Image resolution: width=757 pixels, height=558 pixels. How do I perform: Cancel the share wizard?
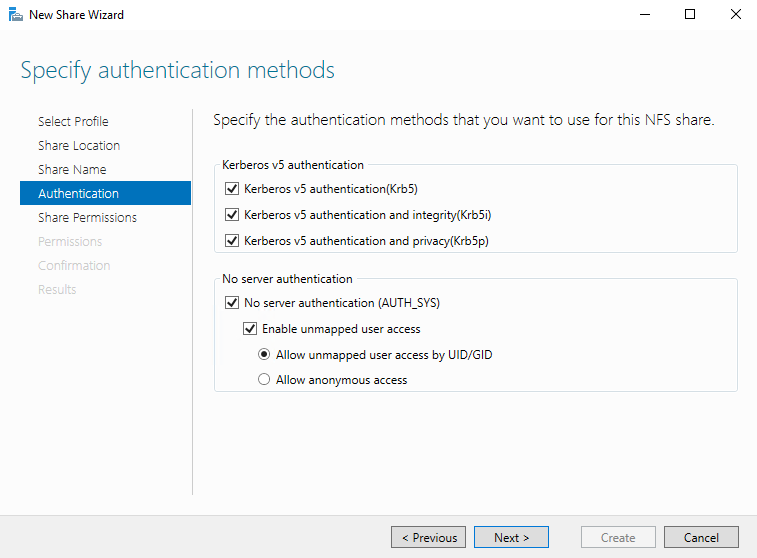701,537
